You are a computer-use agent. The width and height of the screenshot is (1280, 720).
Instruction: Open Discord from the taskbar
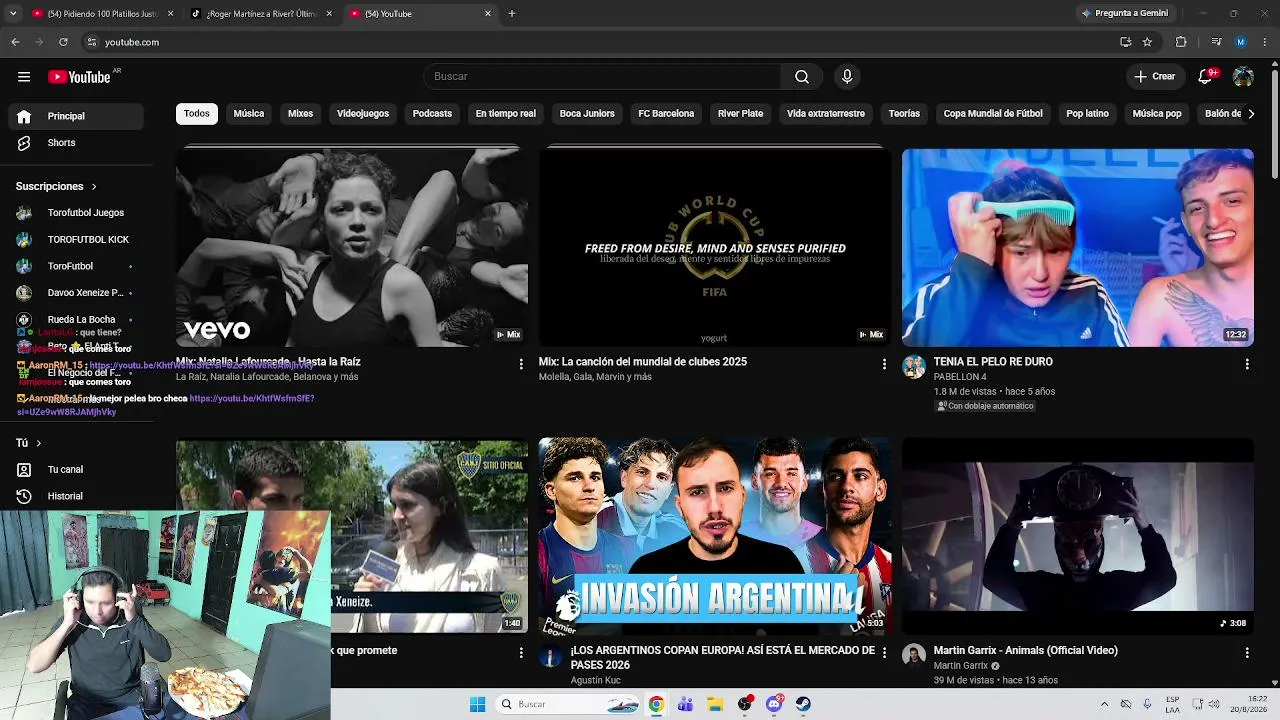774,704
